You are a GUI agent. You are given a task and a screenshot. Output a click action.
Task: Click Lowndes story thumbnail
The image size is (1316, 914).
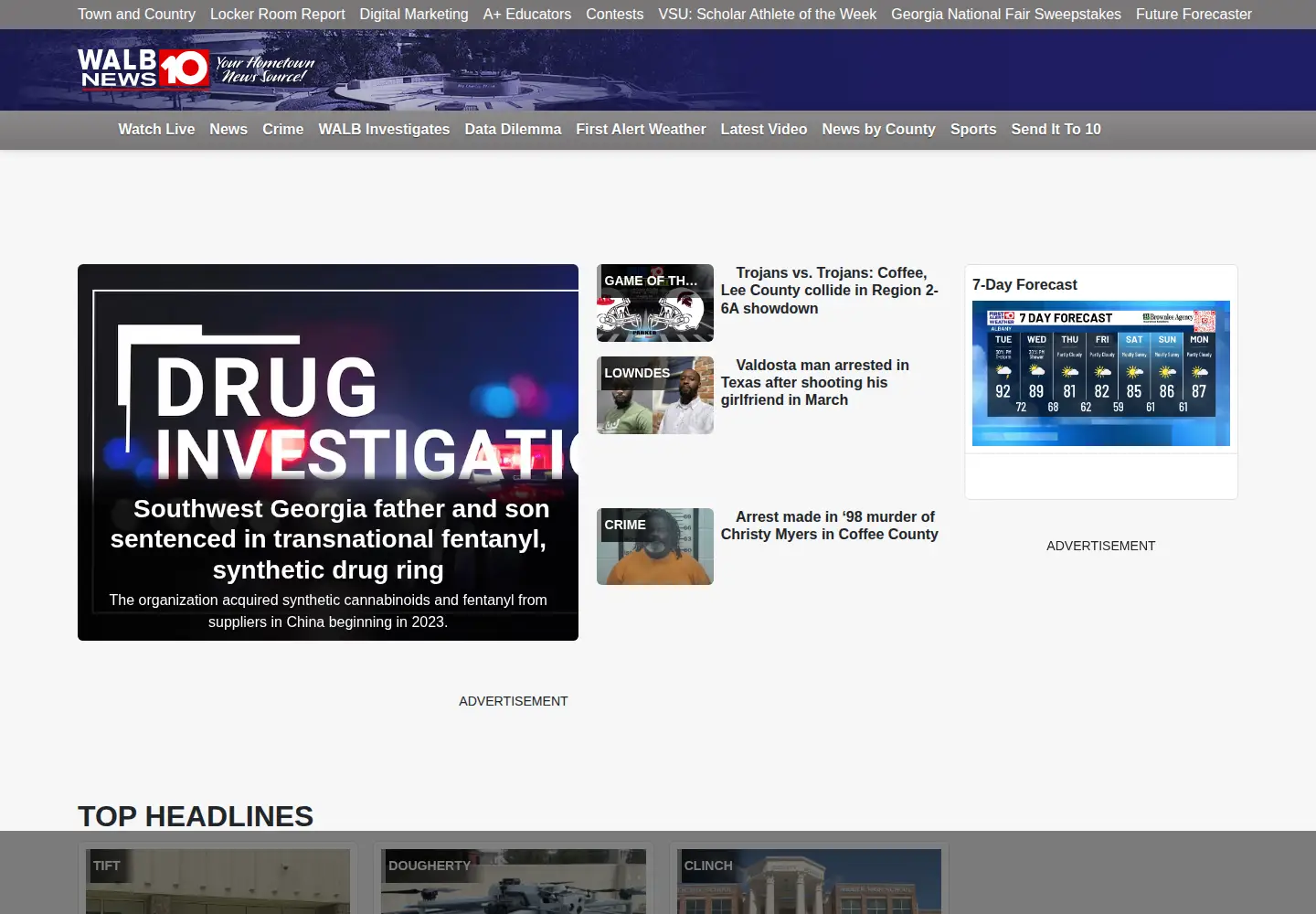[655, 396]
